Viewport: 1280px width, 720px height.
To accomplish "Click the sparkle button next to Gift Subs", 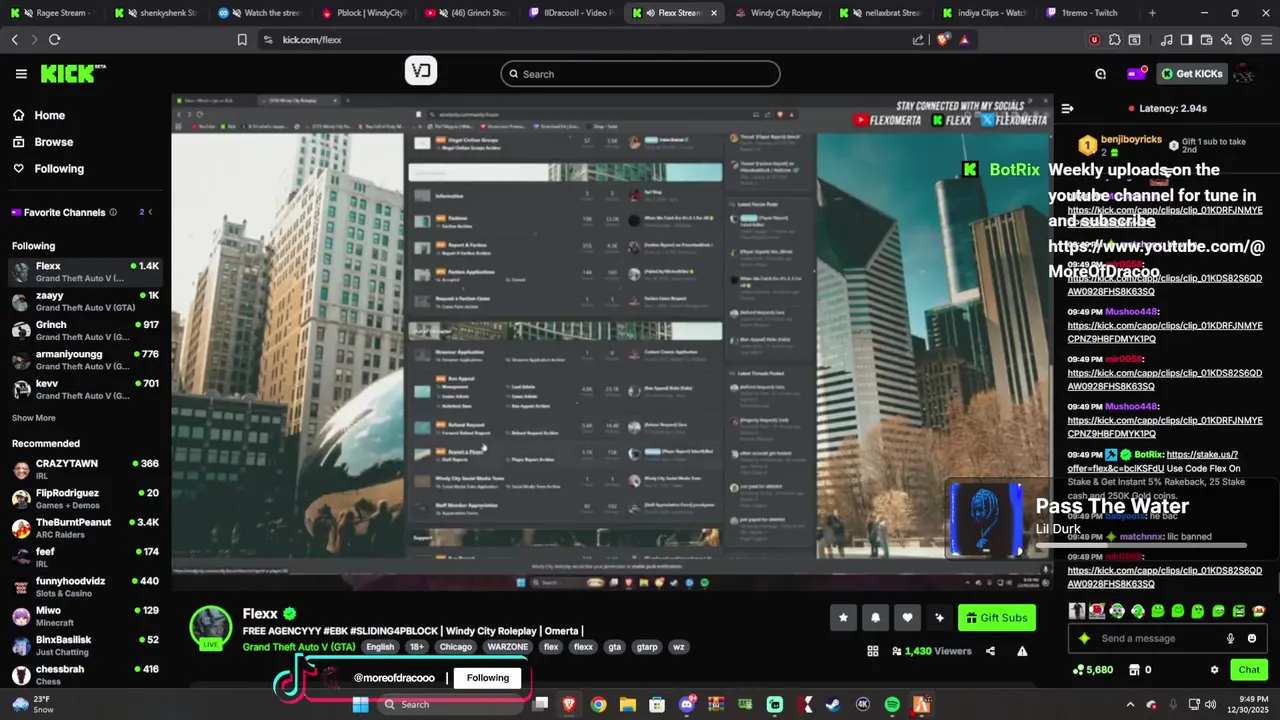I will point(939,618).
